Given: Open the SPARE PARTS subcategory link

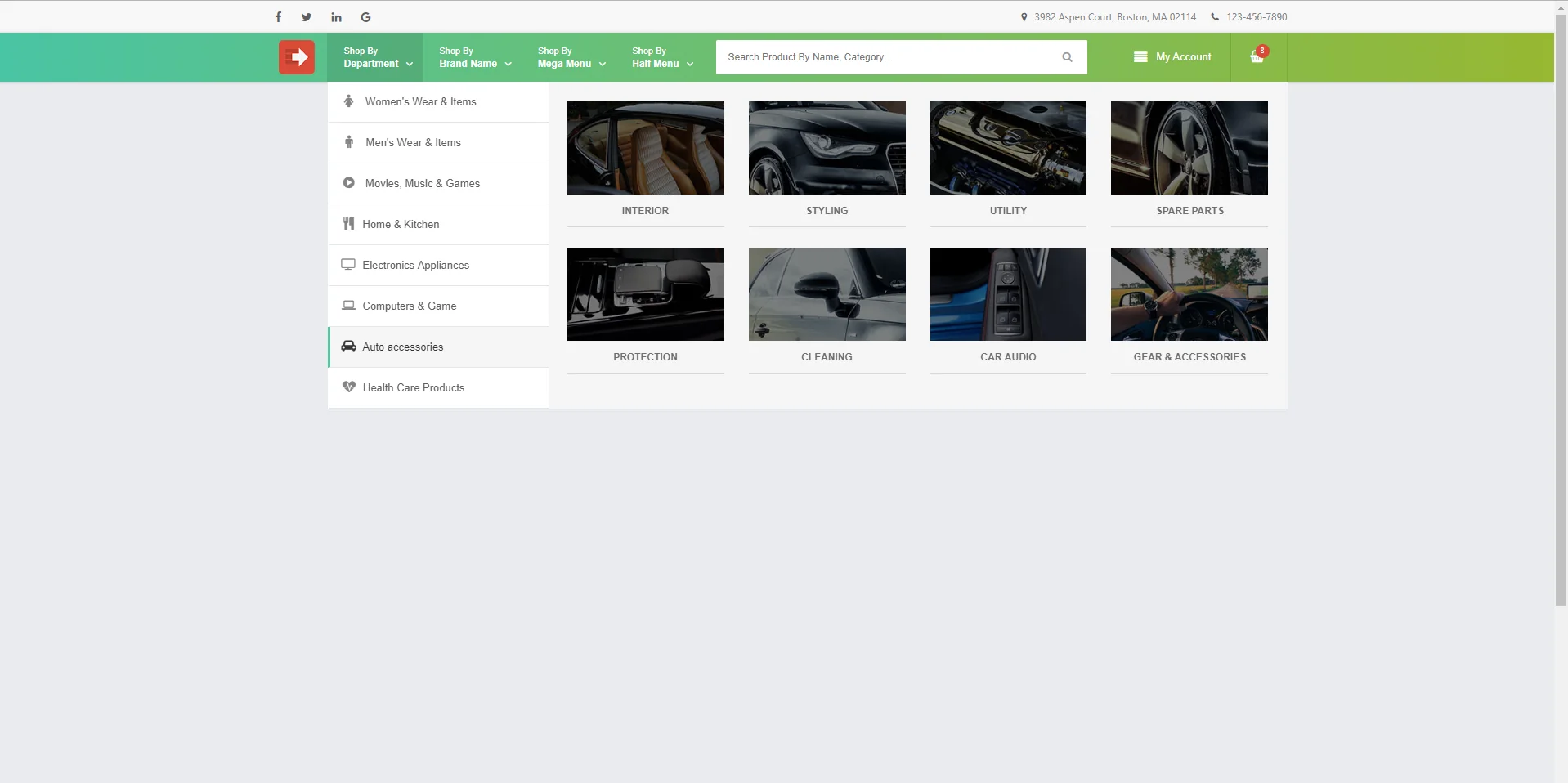Looking at the screenshot, I should click(1189, 211).
